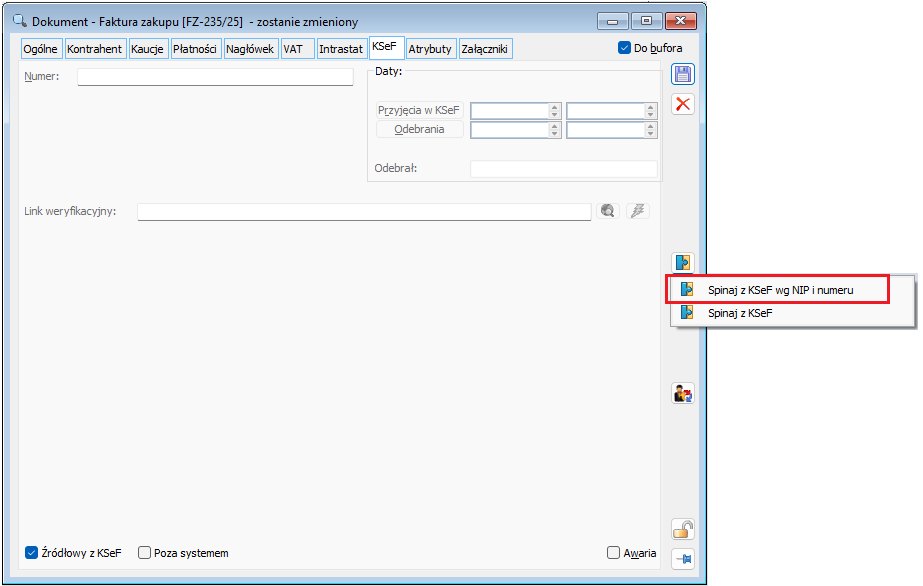This screenshot has height=586, width=923.
Task: Decrease the Odebrania date spinner
Action: (554, 134)
